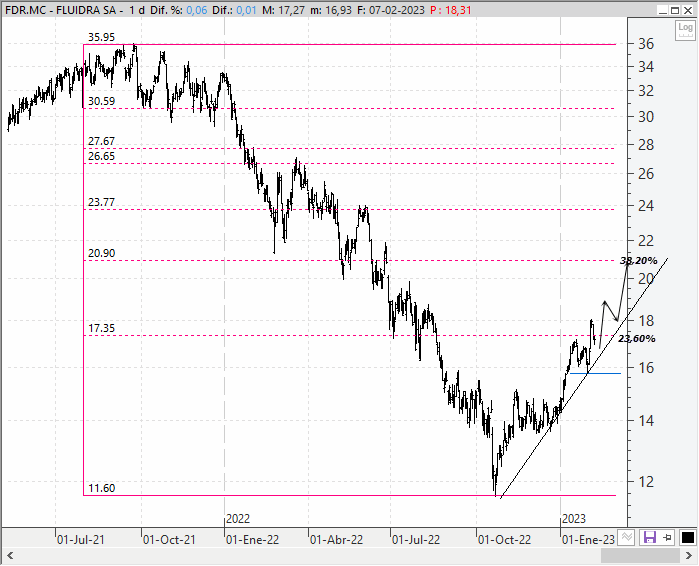The height and width of the screenshot is (566, 699).
Task: Click the Fibonacci level label 26.65
Action: pos(101,156)
